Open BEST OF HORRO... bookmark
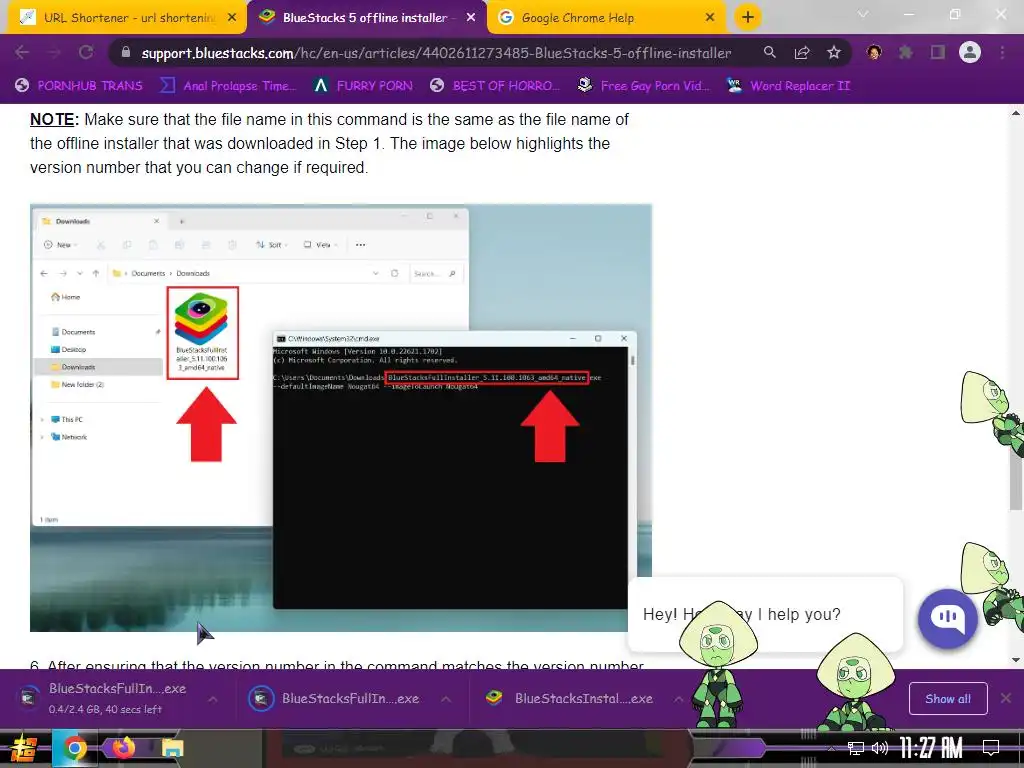 pyautogui.click(x=495, y=86)
